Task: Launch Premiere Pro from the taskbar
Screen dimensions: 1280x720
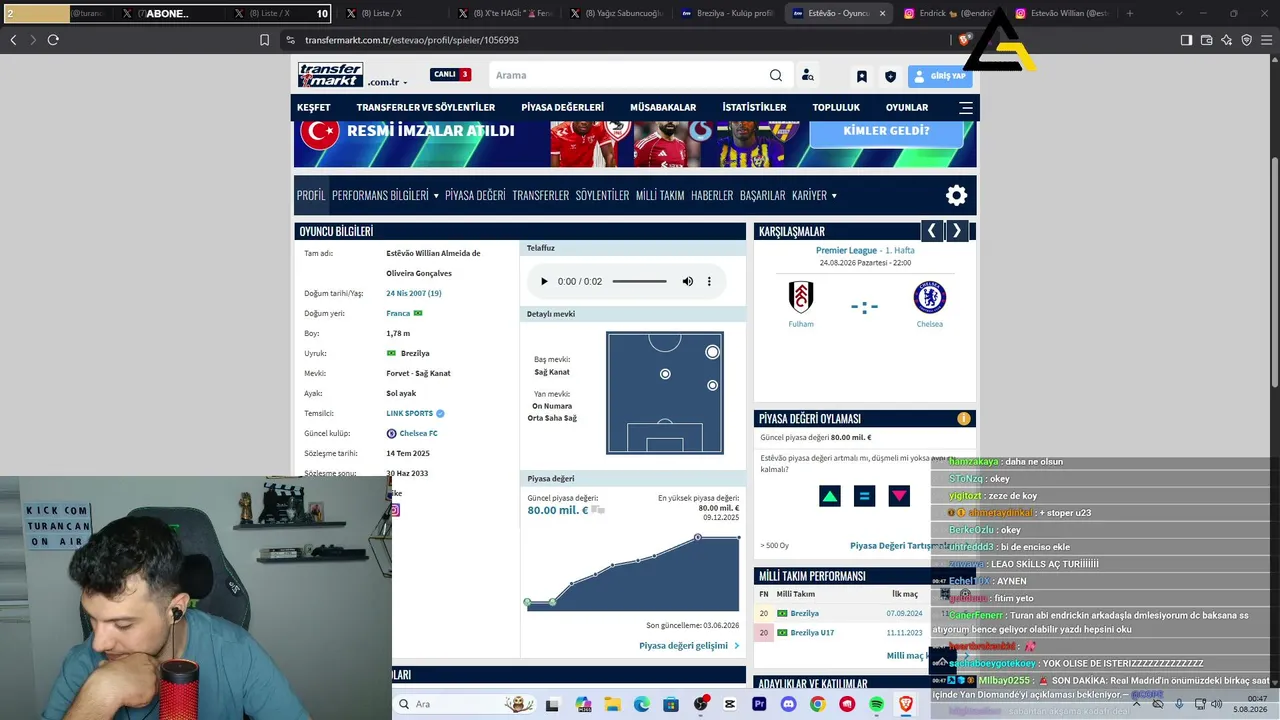Action: click(x=759, y=704)
